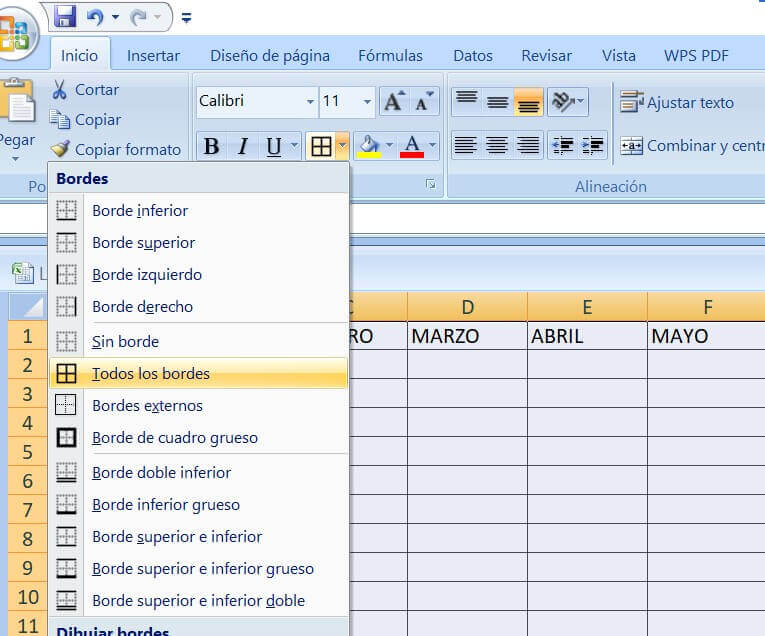Apply the current border button

pos(321,146)
